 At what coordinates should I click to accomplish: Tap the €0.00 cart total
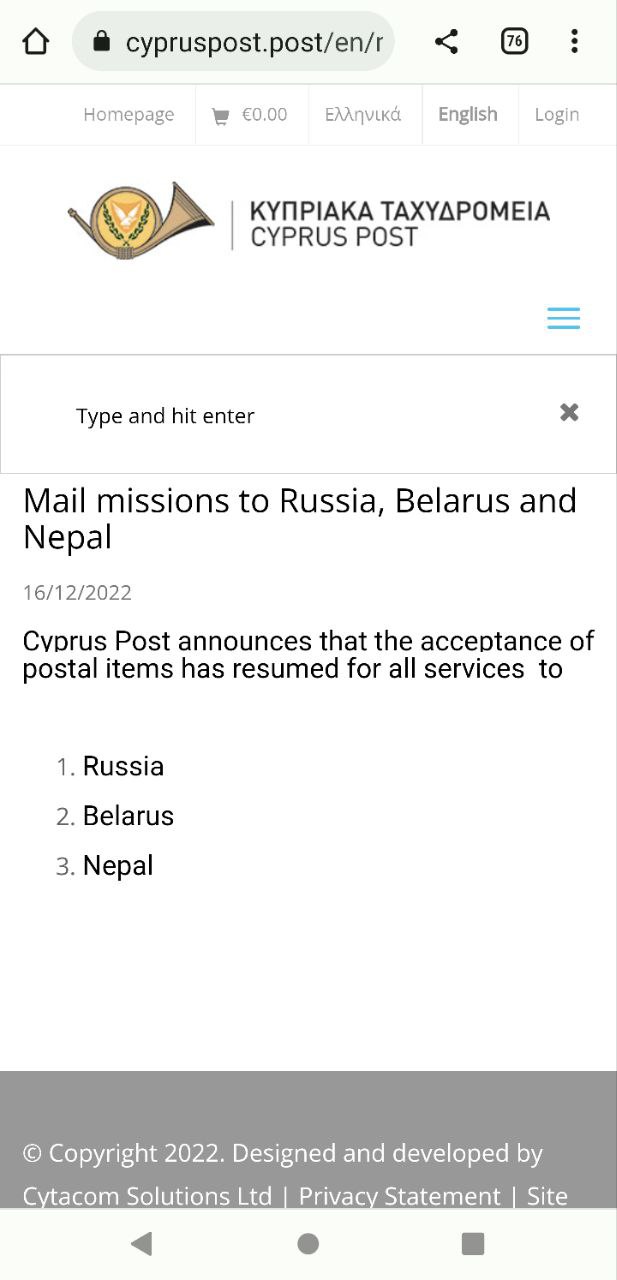click(264, 115)
